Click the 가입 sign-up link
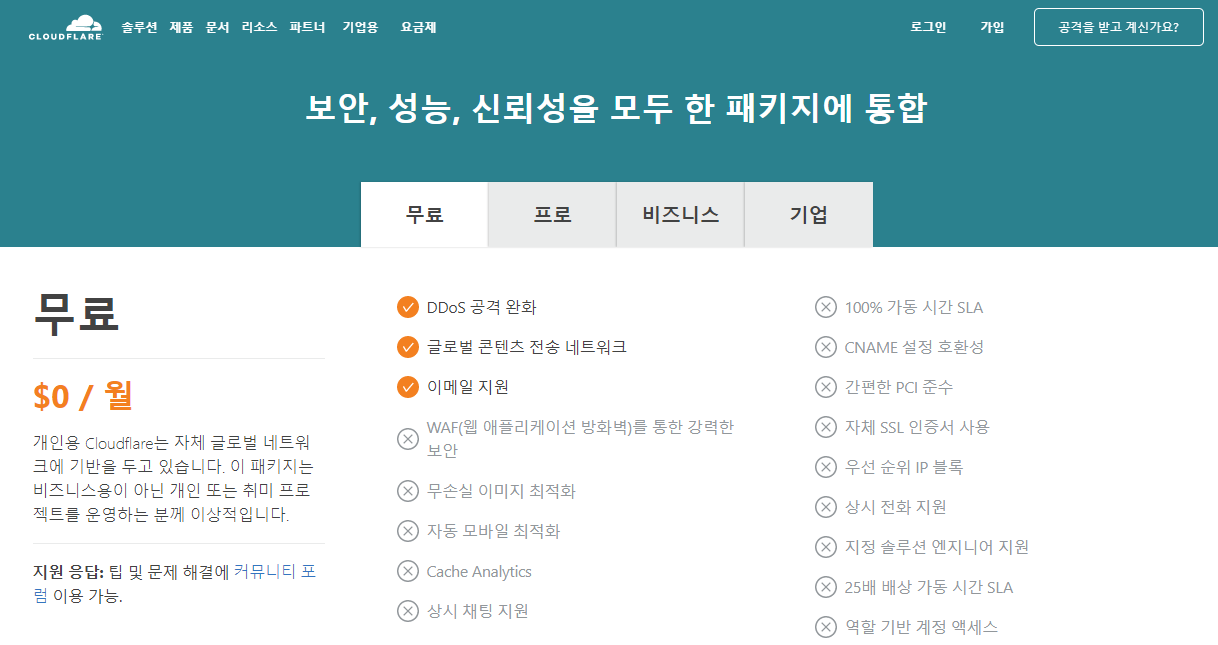The width and height of the screenshot is (1218, 645). point(992,27)
